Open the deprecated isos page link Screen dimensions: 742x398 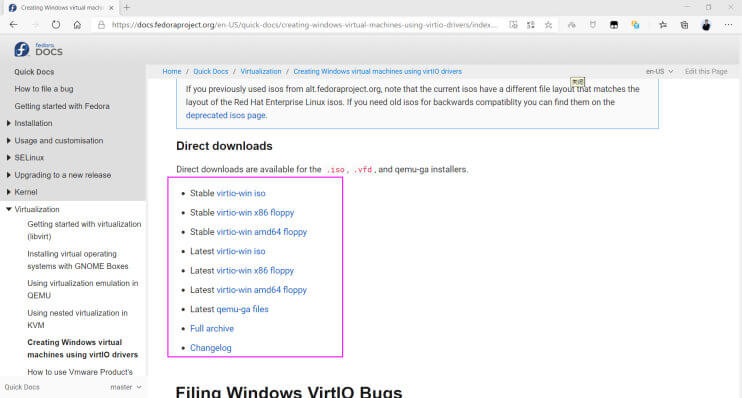click(226, 115)
